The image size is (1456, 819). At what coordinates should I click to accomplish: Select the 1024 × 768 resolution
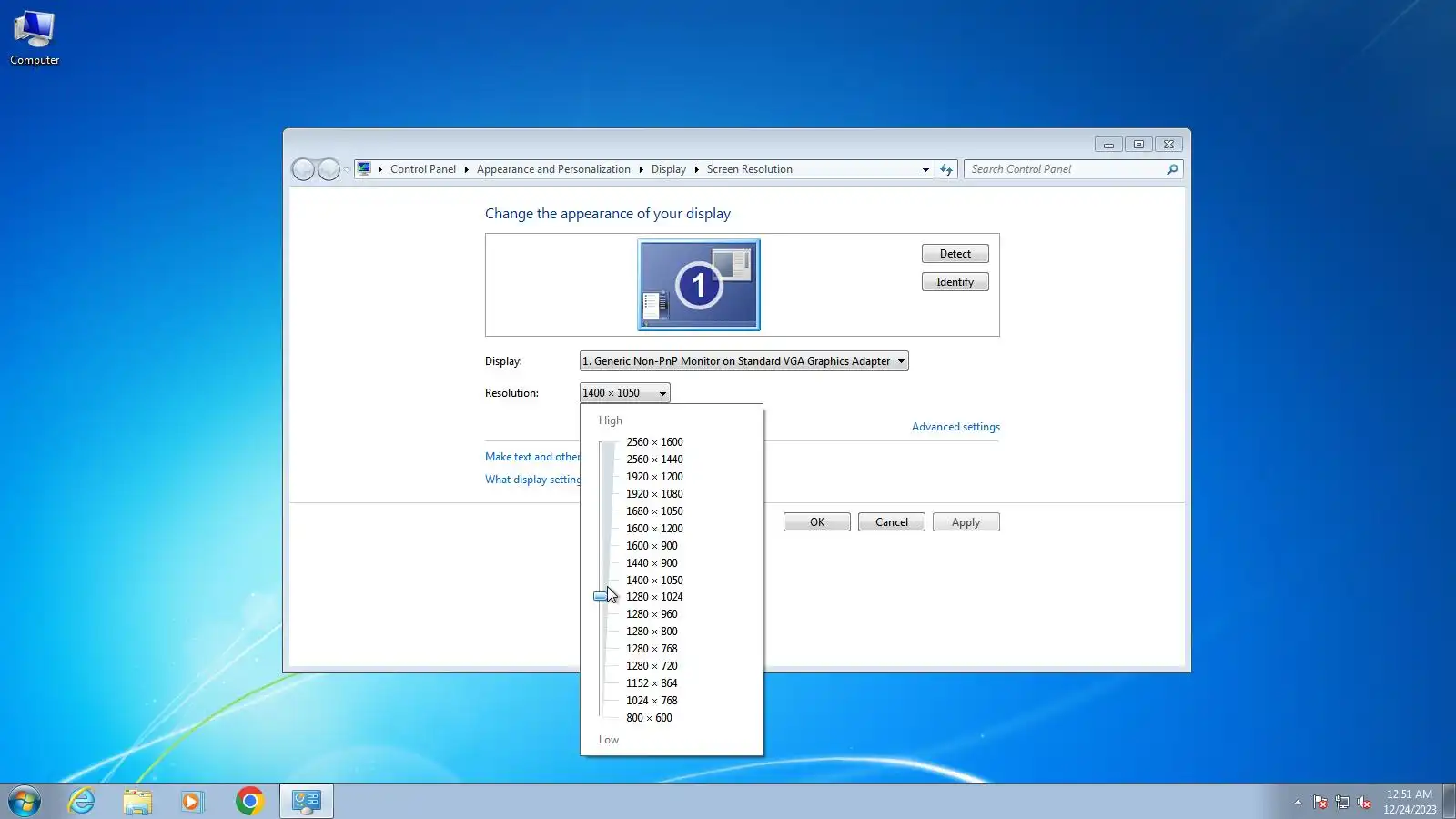click(x=652, y=701)
